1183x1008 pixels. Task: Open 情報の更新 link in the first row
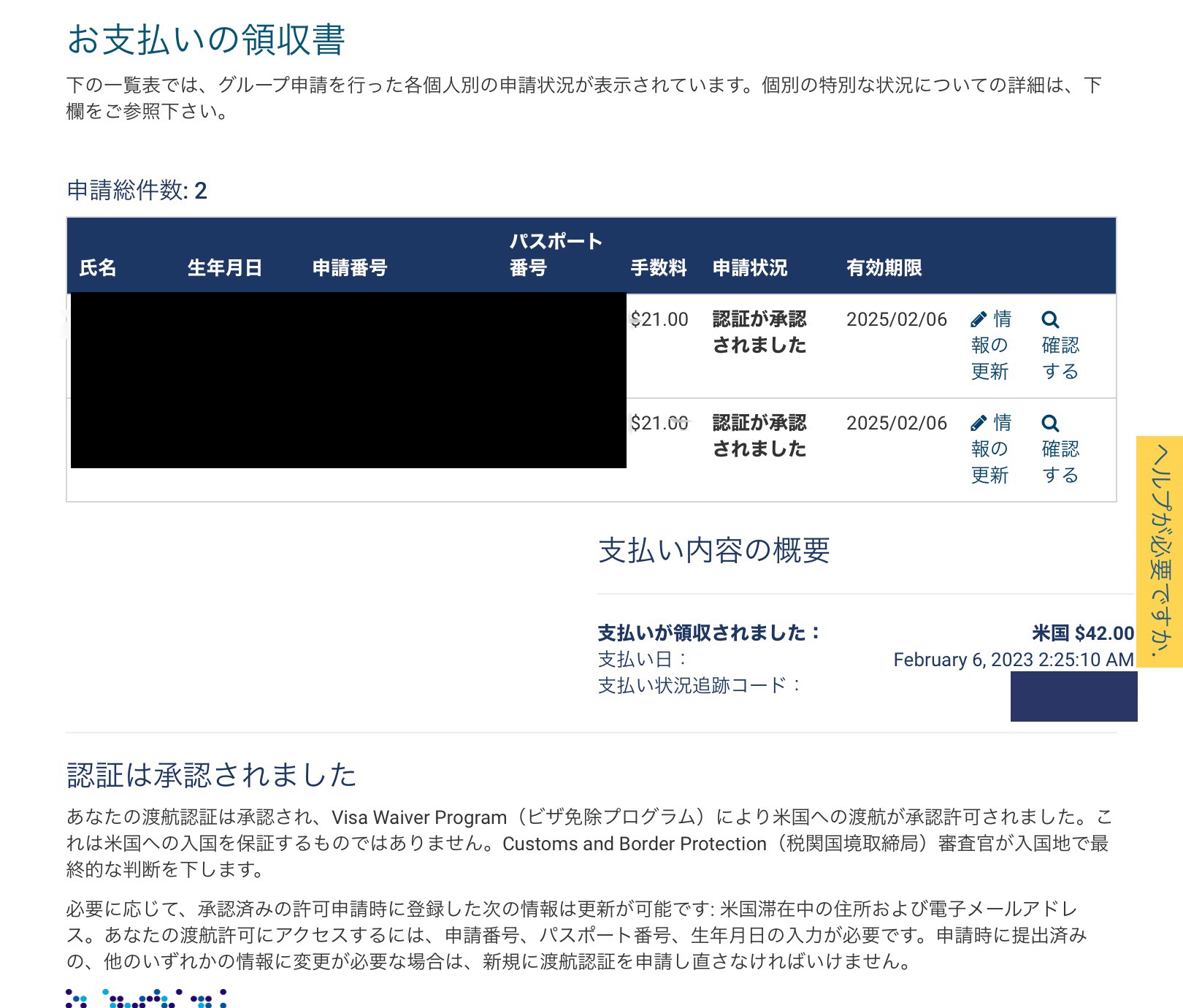coord(991,345)
